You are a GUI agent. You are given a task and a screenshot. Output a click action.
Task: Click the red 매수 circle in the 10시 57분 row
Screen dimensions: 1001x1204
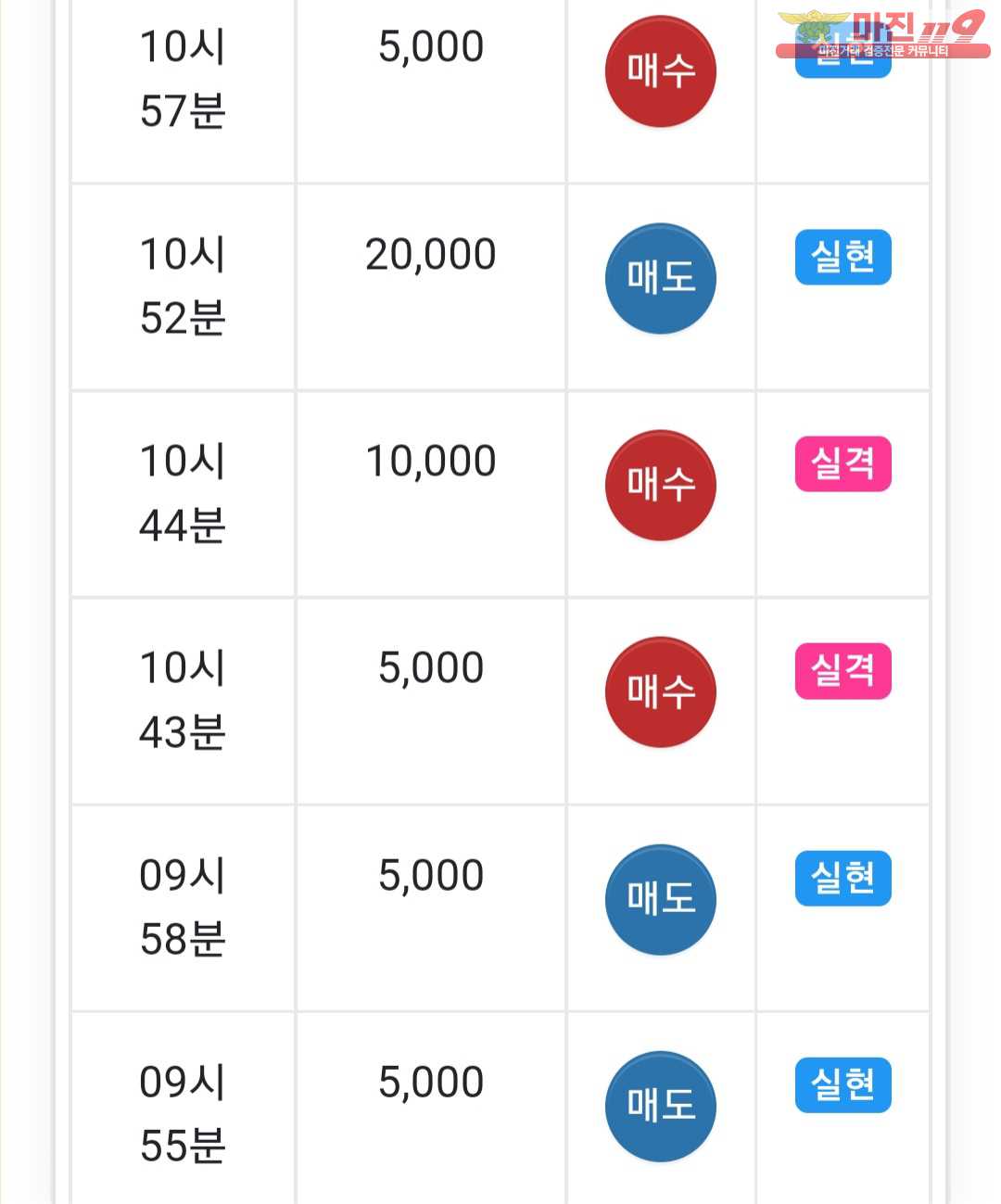pos(660,71)
